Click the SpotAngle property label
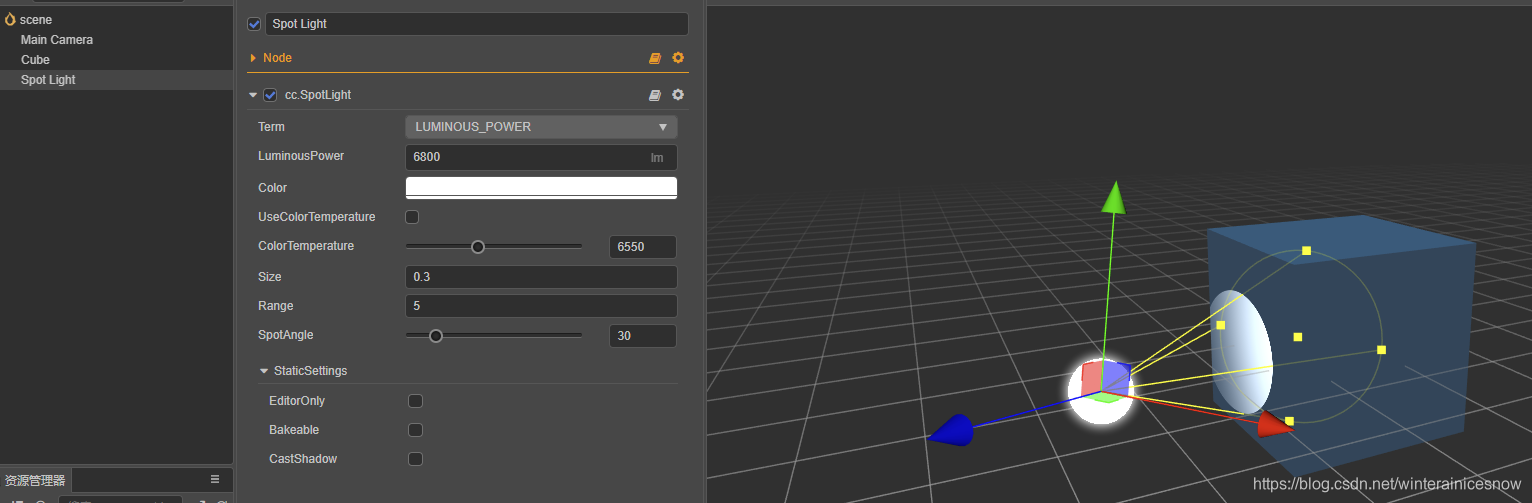Image resolution: width=1532 pixels, height=503 pixels. 286,335
